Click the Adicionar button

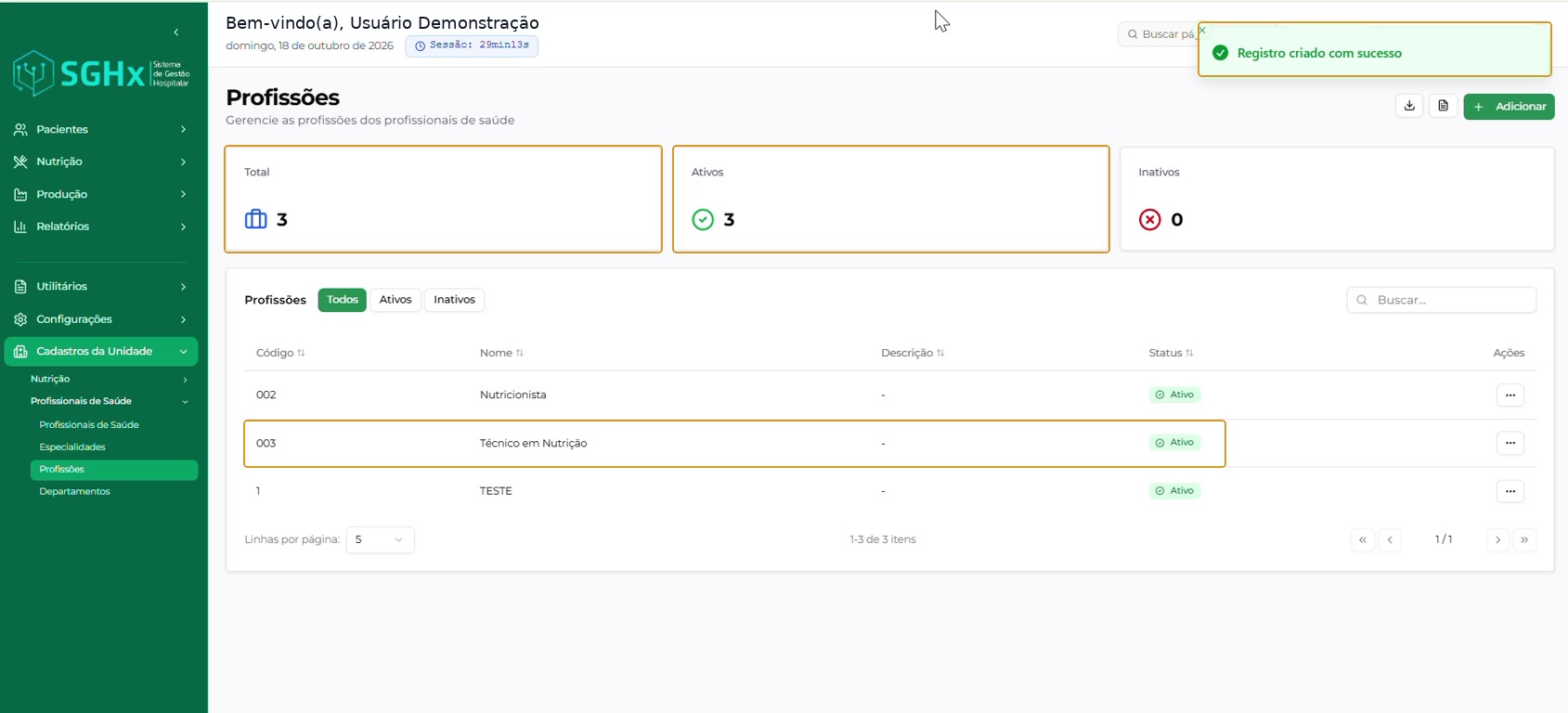[1509, 107]
